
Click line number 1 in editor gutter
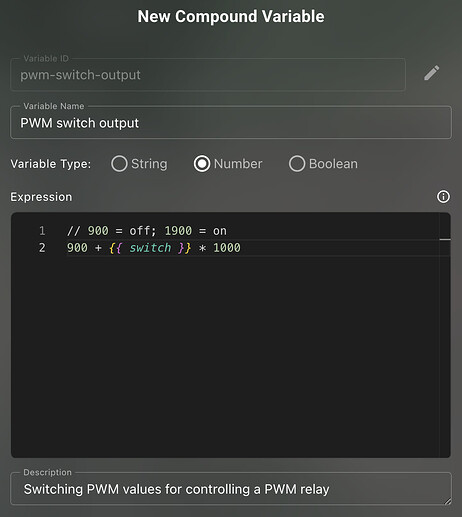pyautogui.click(x=42, y=231)
